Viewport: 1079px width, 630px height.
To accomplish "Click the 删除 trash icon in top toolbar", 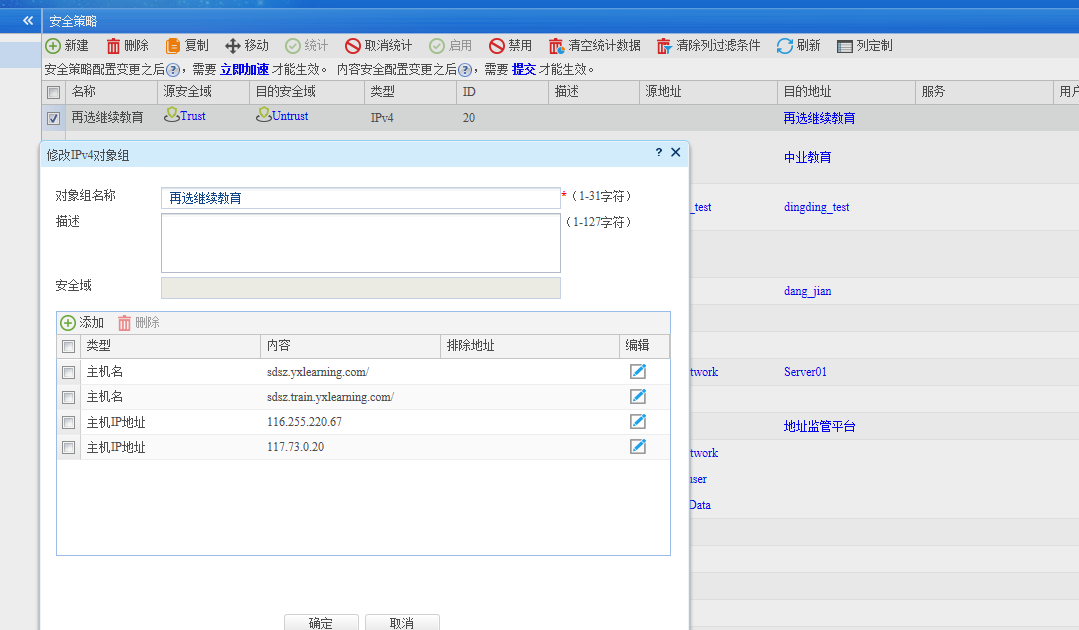I will (114, 46).
